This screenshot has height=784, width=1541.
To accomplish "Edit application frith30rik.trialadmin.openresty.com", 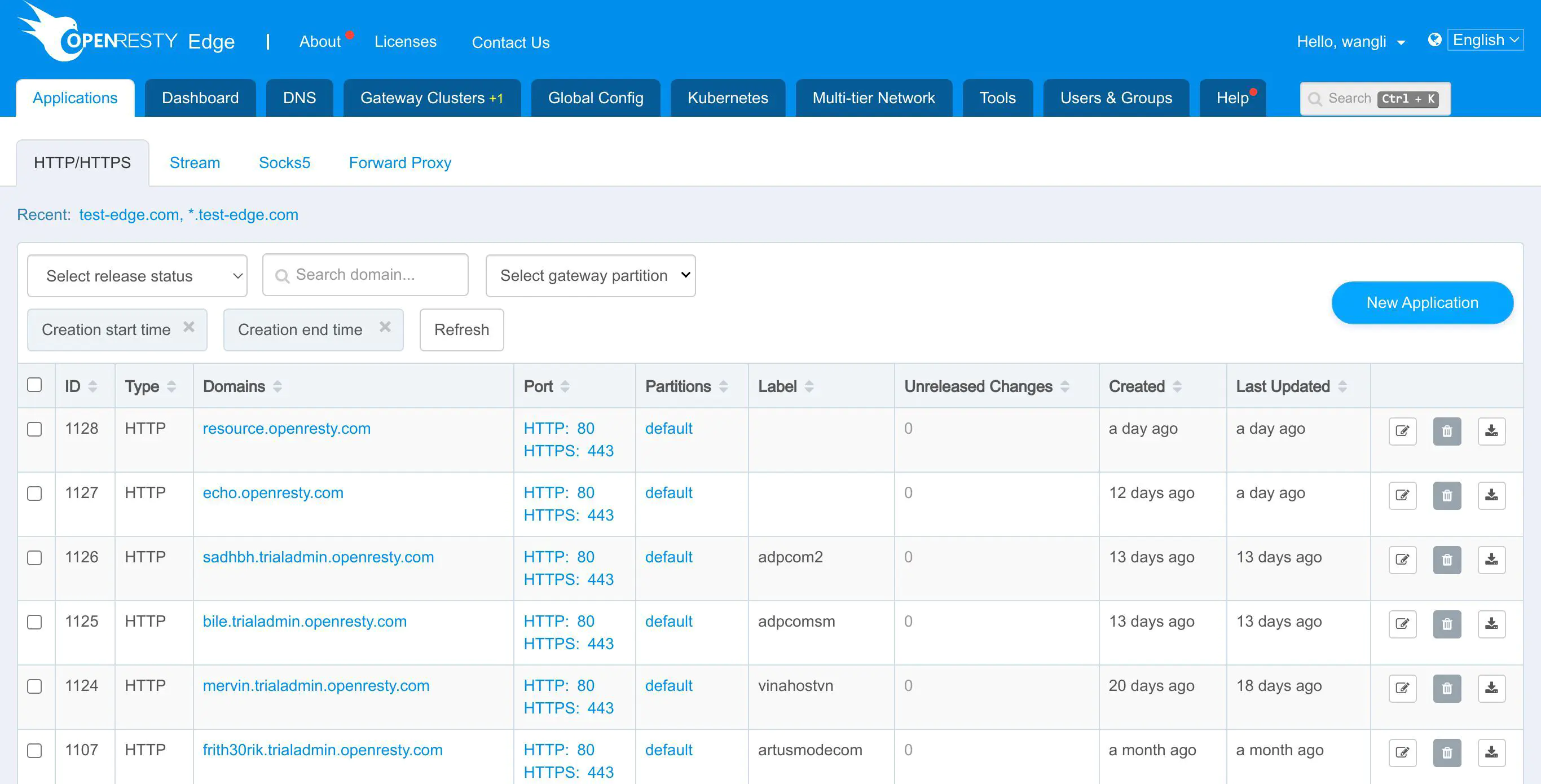I will [1402, 752].
